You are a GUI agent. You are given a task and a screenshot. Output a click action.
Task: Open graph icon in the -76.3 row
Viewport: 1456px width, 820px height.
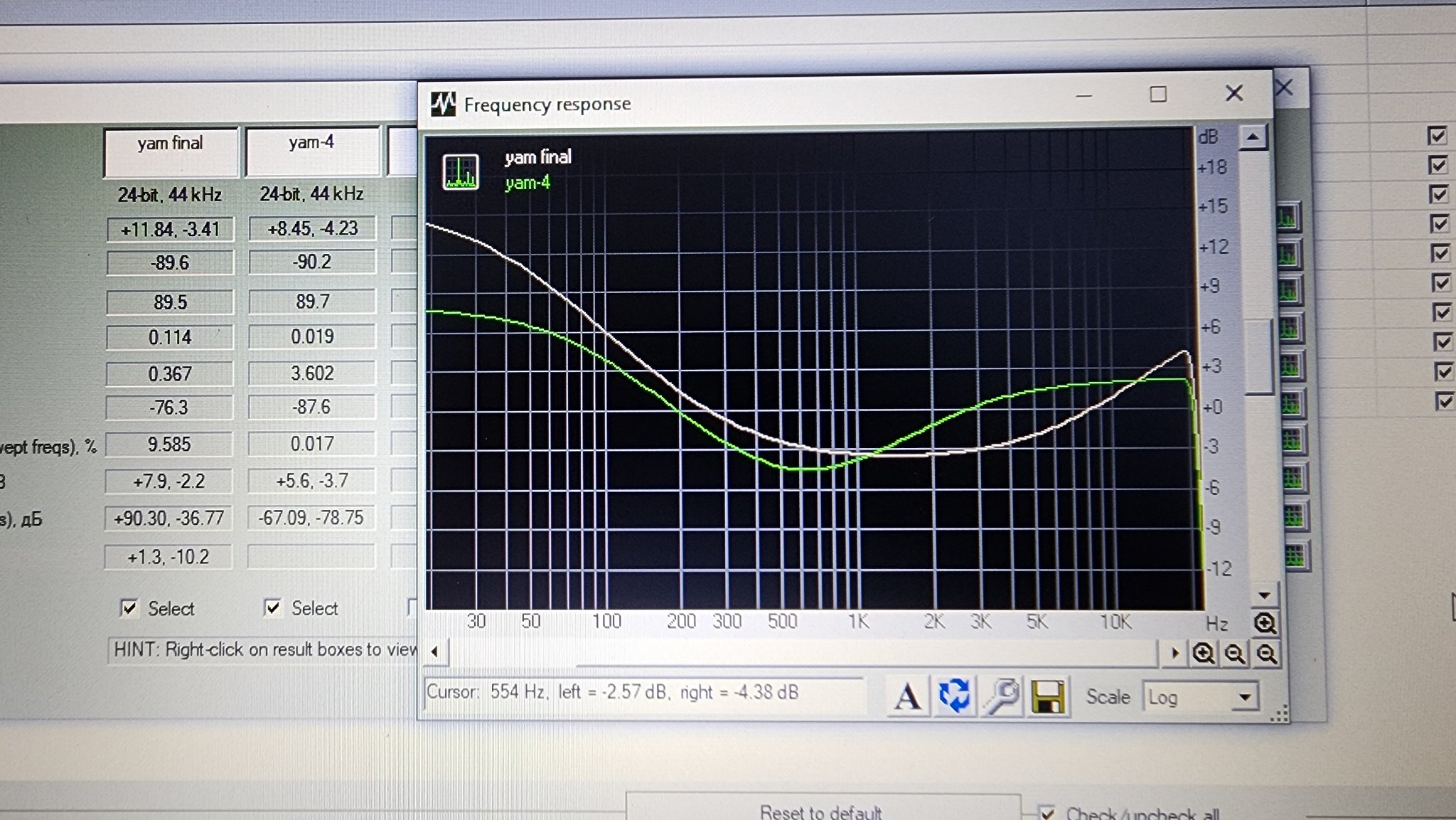click(x=1291, y=404)
